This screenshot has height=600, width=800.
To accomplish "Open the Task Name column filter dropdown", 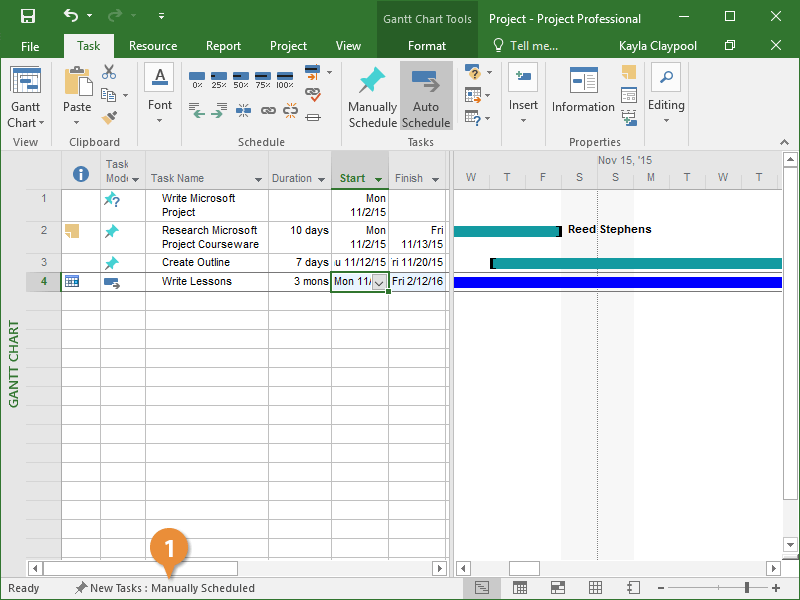I will coord(259,179).
